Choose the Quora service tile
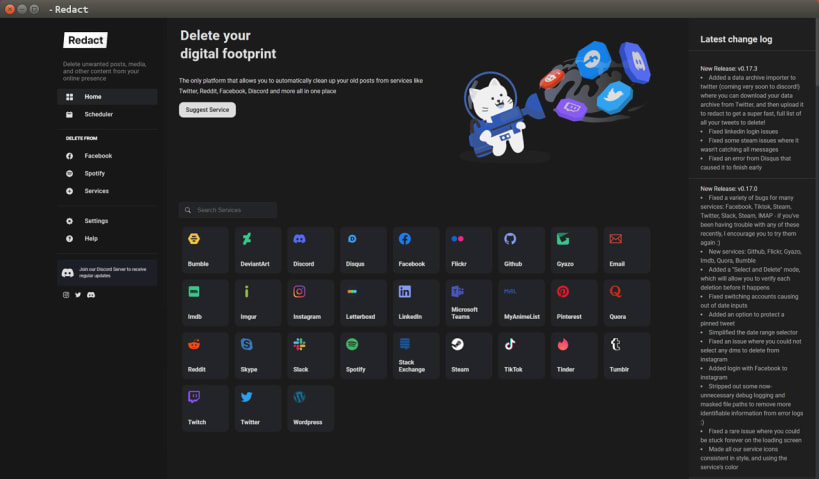 627,303
